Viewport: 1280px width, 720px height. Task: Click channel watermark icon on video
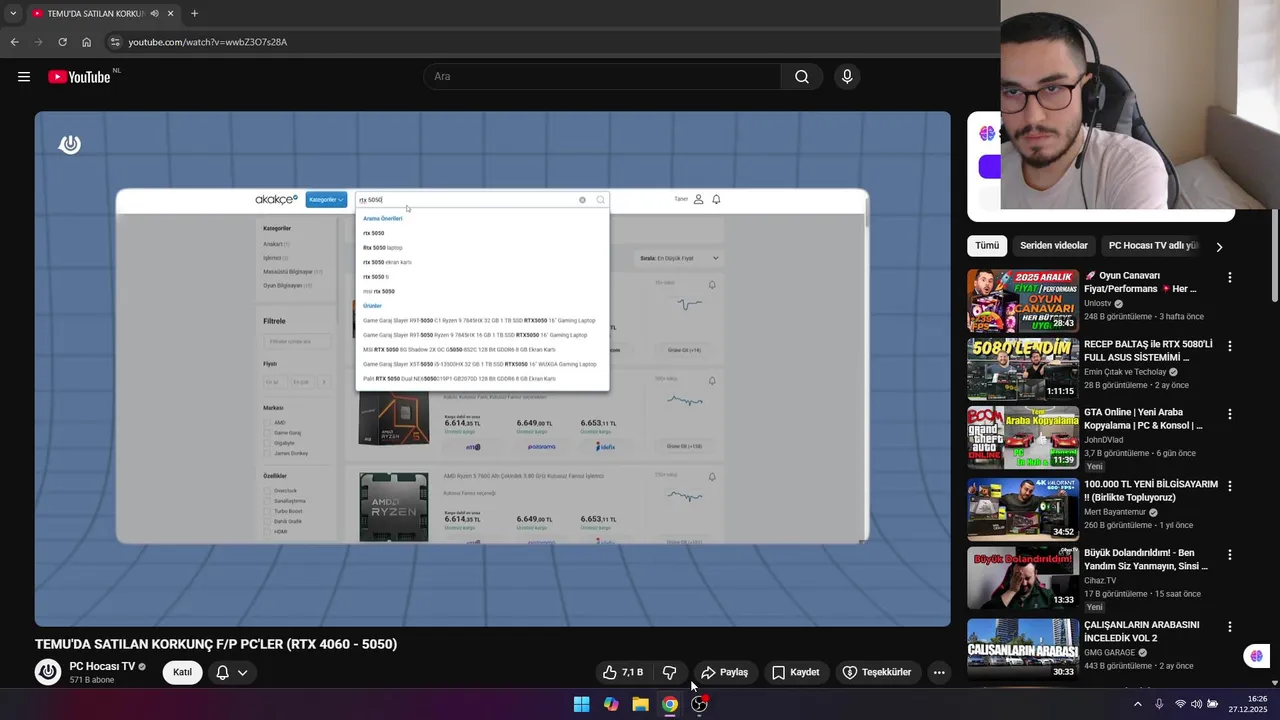pyautogui.click(x=70, y=144)
